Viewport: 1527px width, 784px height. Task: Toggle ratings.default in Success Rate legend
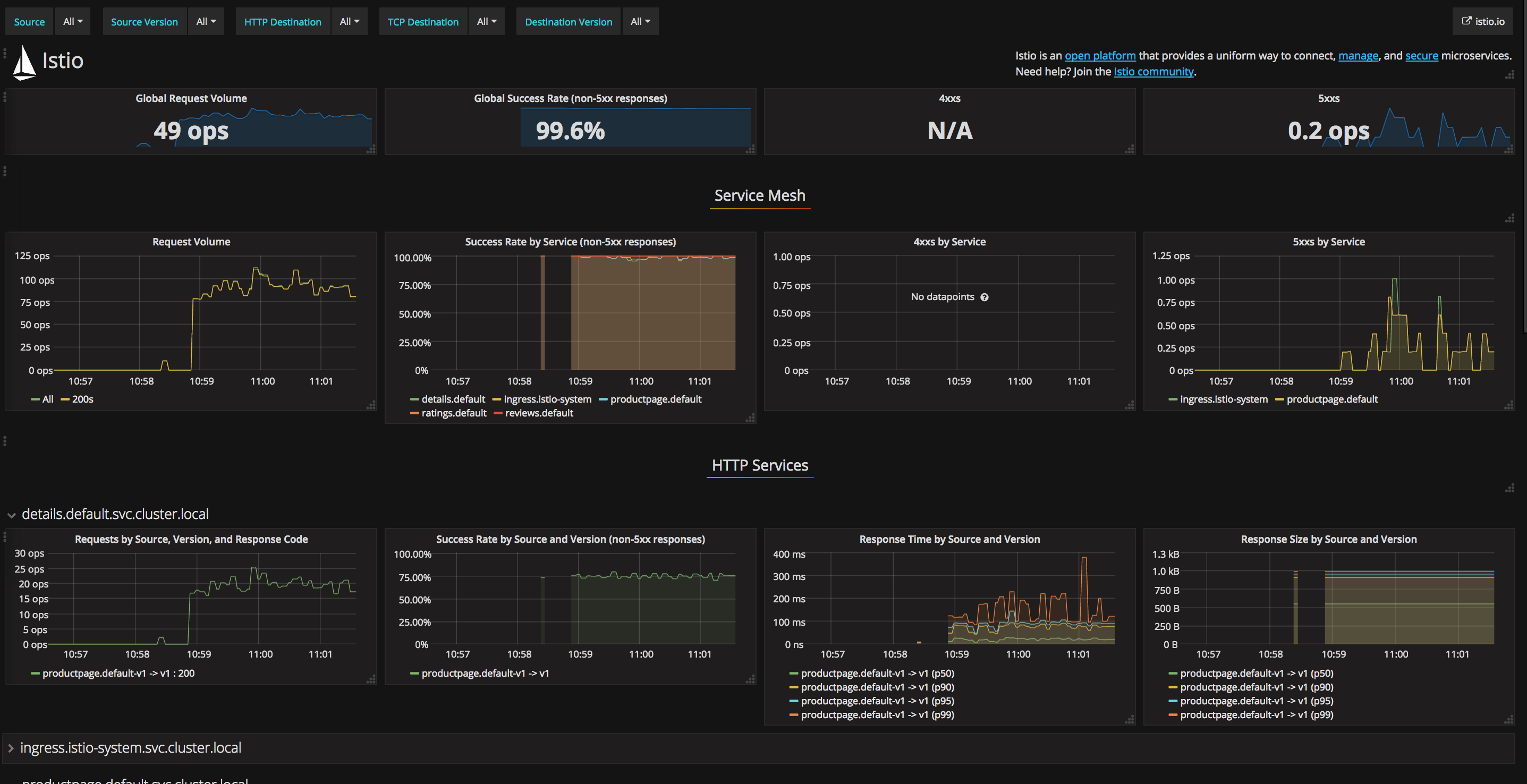point(455,413)
